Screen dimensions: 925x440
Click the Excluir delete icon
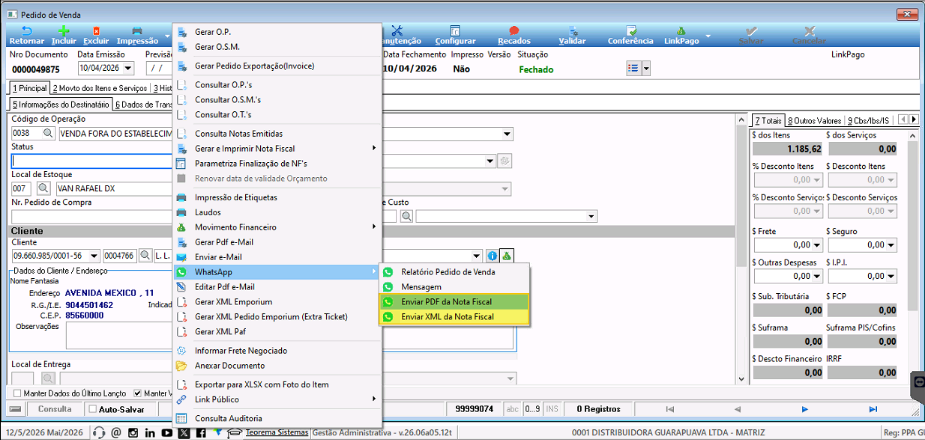pyautogui.click(x=96, y=31)
